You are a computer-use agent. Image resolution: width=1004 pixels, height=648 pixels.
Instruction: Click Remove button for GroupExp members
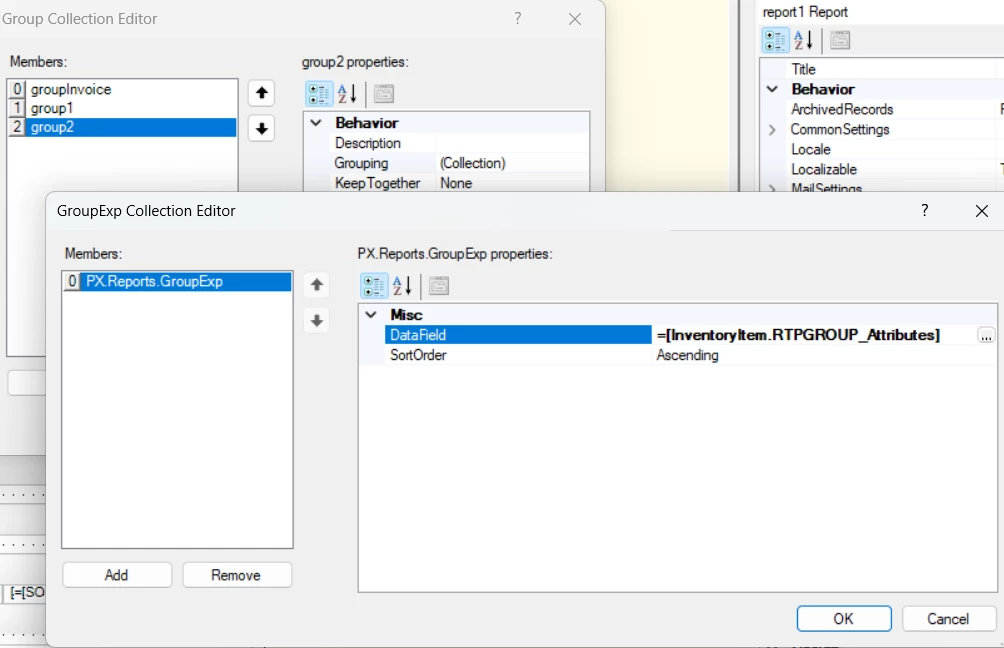(x=237, y=575)
